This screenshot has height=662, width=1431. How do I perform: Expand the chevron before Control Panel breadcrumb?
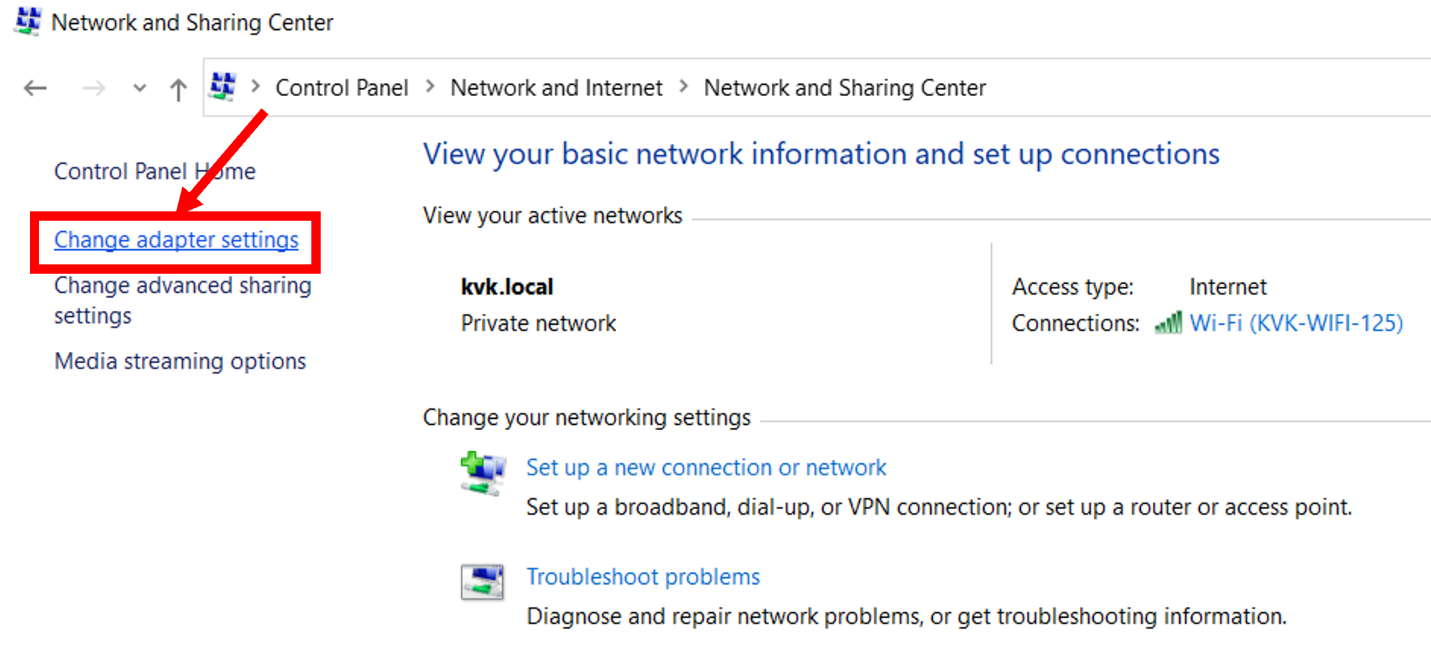(x=255, y=88)
